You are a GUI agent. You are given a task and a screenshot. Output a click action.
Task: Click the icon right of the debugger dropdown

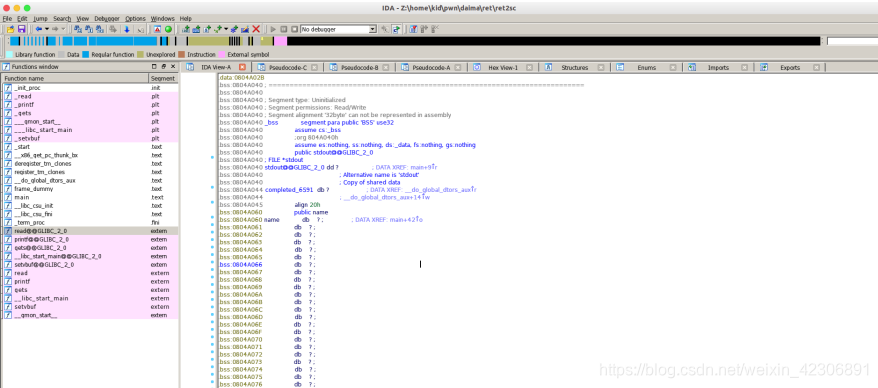(385, 29)
